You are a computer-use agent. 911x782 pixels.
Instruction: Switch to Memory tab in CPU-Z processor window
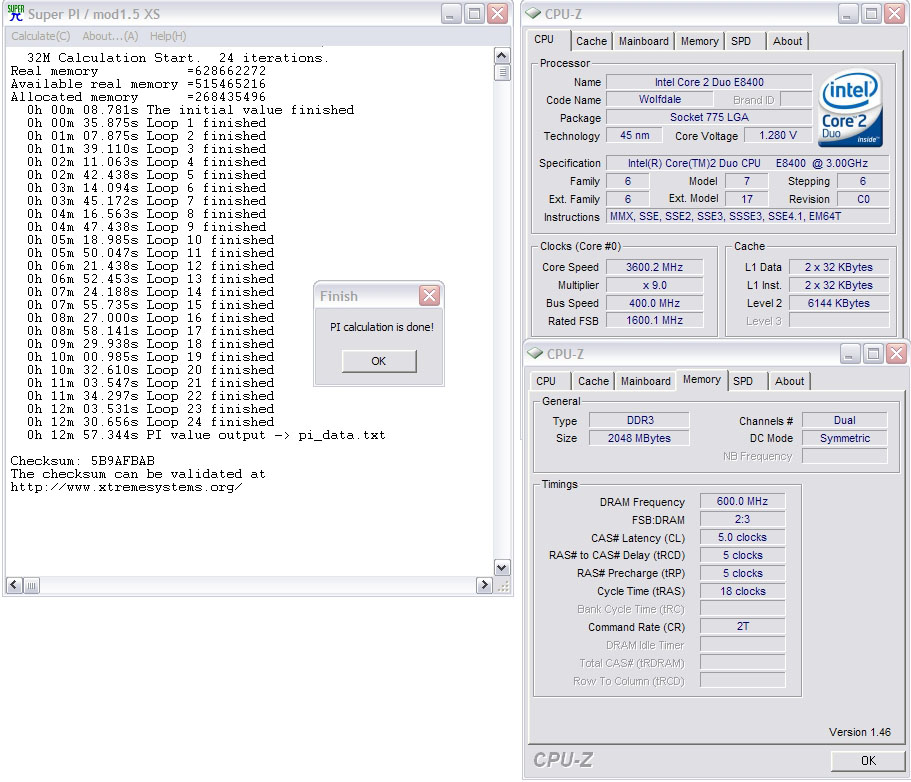700,41
